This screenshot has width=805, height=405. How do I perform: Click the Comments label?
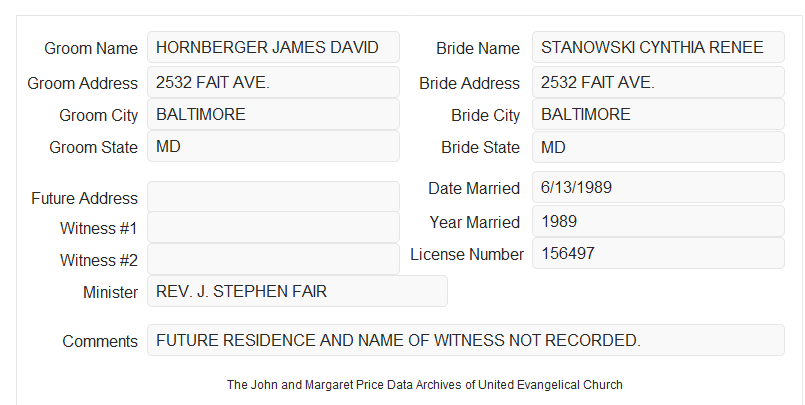pyautogui.click(x=100, y=341)
